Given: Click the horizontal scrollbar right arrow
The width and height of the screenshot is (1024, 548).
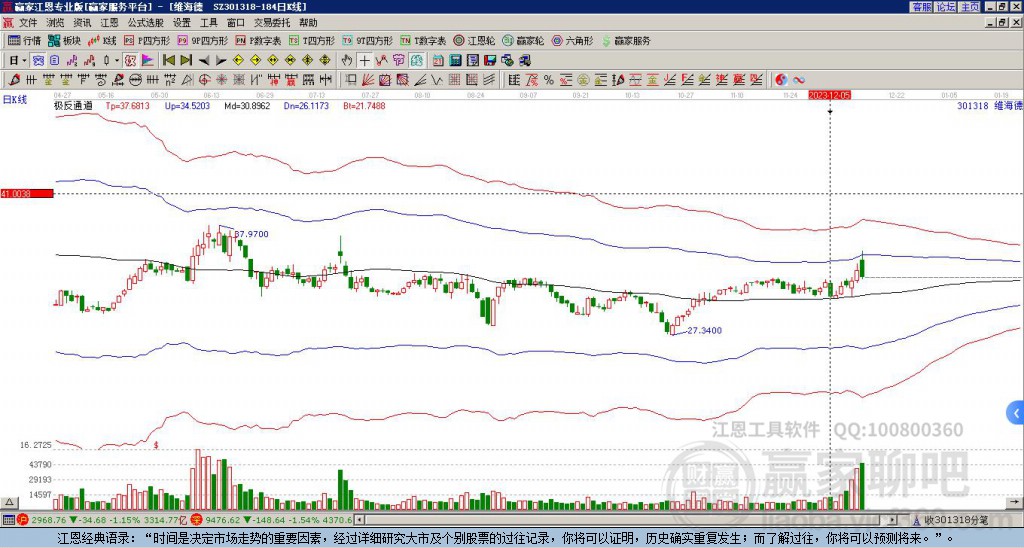Looking at the screenshot, I should click(892, 520).
